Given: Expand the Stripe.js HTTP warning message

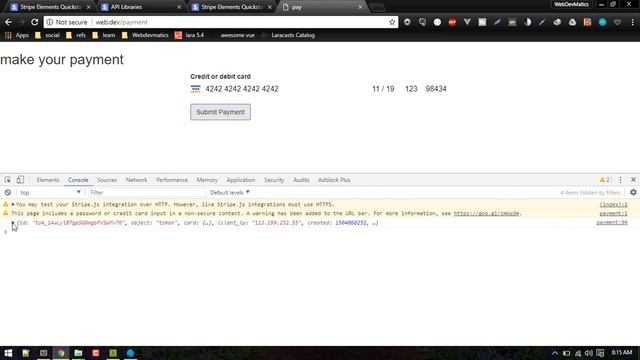Looking at the screenshot, I should coord(13,204).
